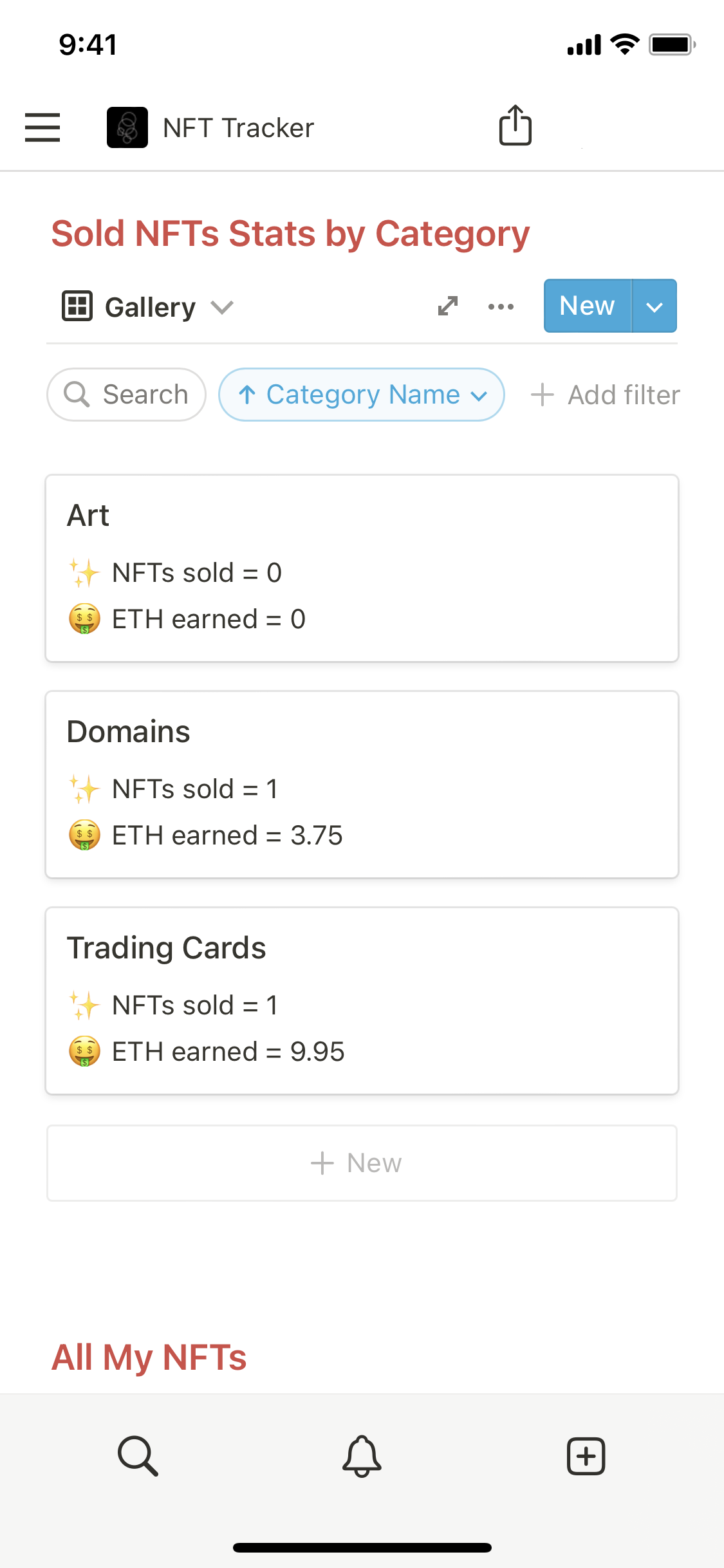Open the Art category card
The image size is (724, 1568).
tap(362, 568)
